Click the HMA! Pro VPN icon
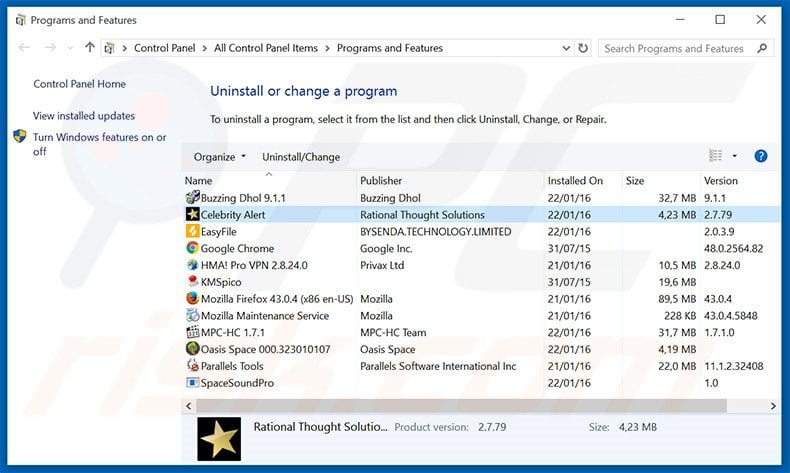The image size is (790, 473). pyautogui.click(x=192, y=265)
